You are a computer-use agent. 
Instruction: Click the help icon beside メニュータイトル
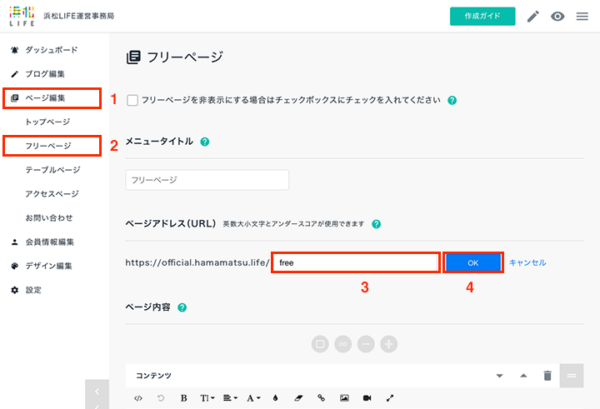205,142
